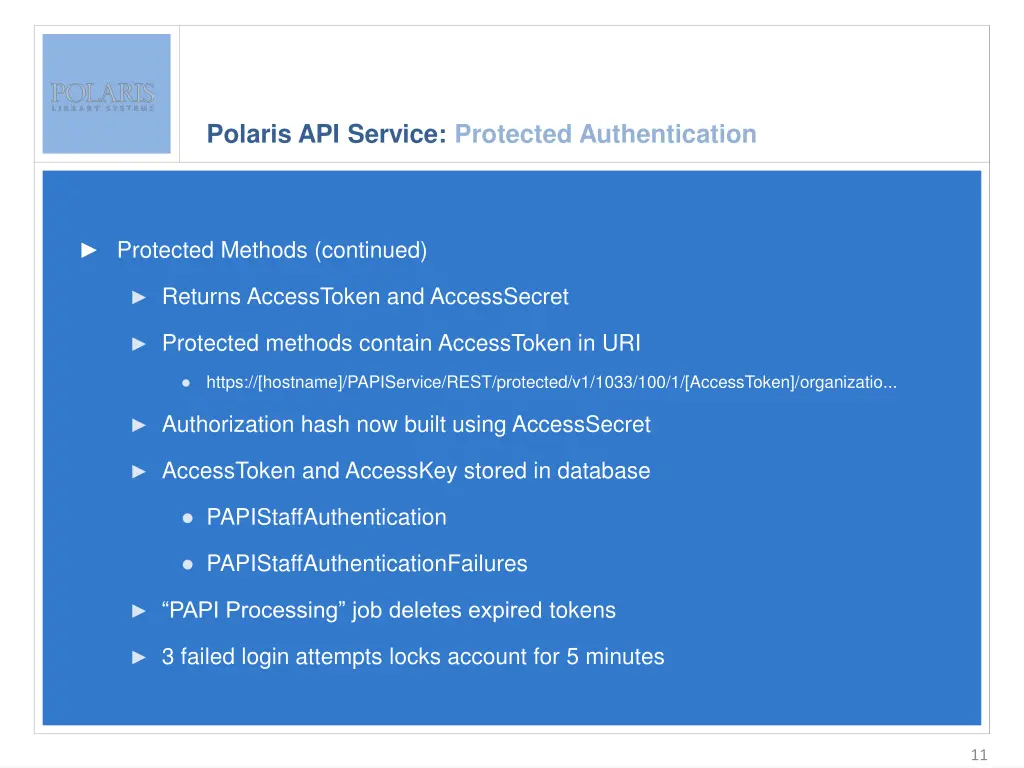
Task: Click the PAPIStaffAuthenticationFailures text
Action: pos(366,564)
